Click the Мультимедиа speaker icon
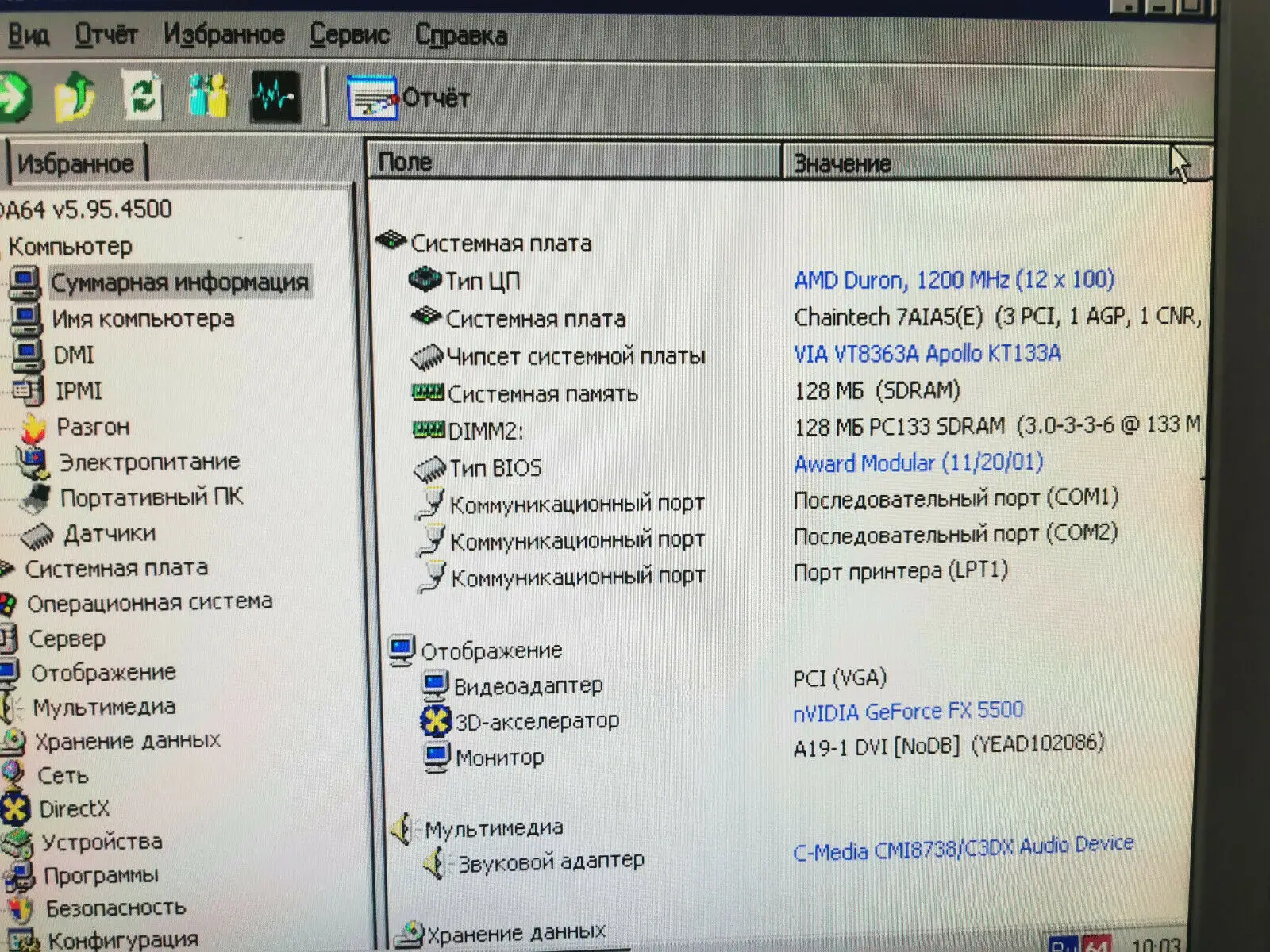The width and height of the screenshot is (1270, 952). pyautogui.click(x=10, y=706)
